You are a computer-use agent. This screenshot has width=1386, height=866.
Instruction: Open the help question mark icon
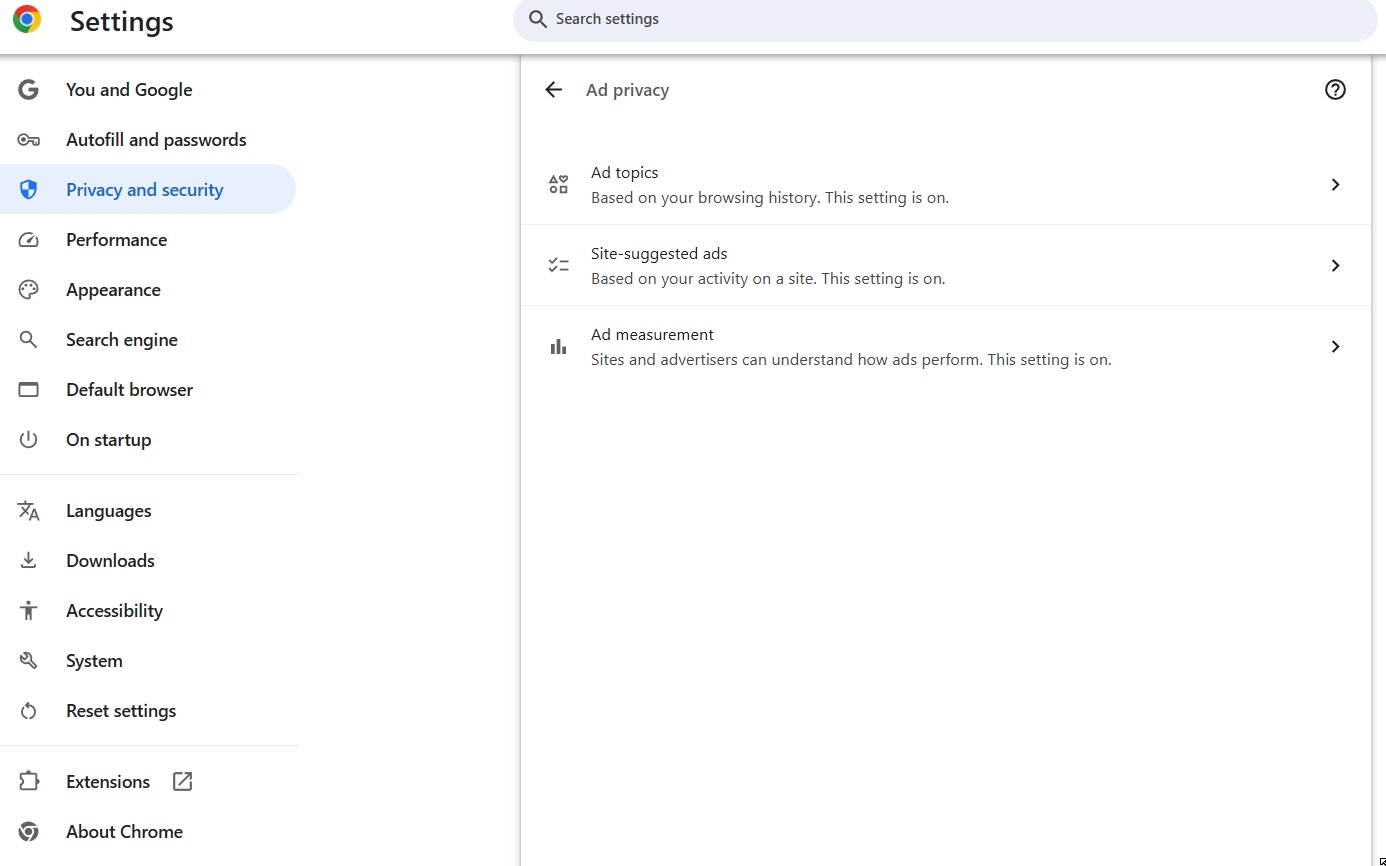1335,90
